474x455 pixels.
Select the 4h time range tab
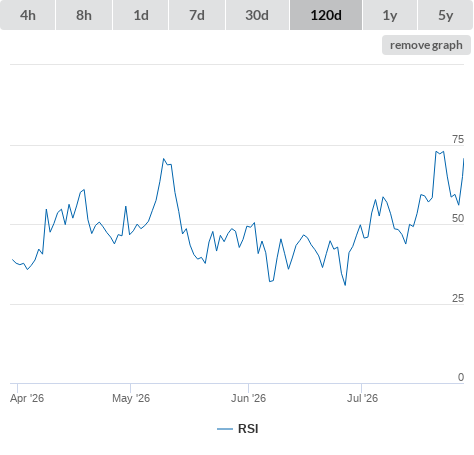[x=28, y=15]
